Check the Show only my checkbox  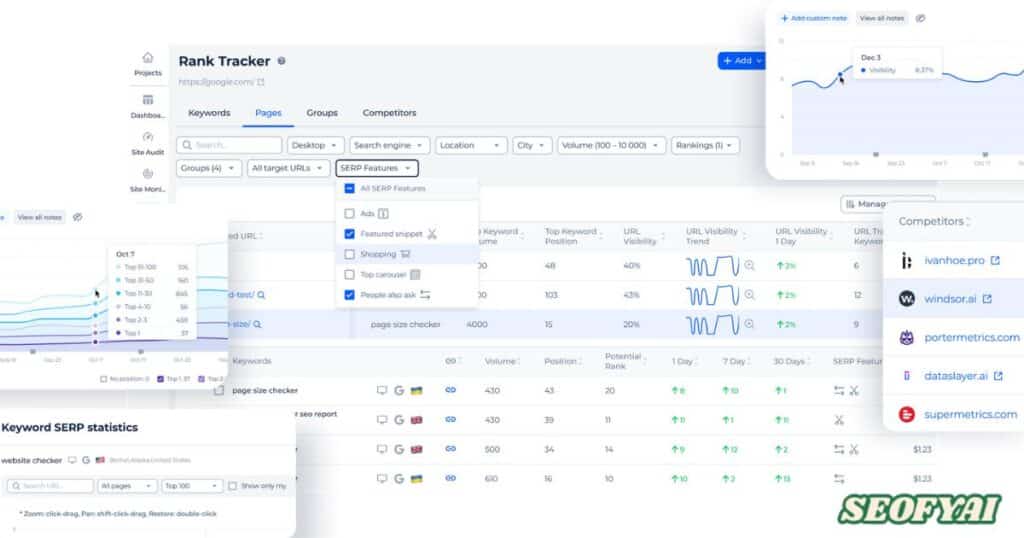pyautogui.click(x=232, y=486)
